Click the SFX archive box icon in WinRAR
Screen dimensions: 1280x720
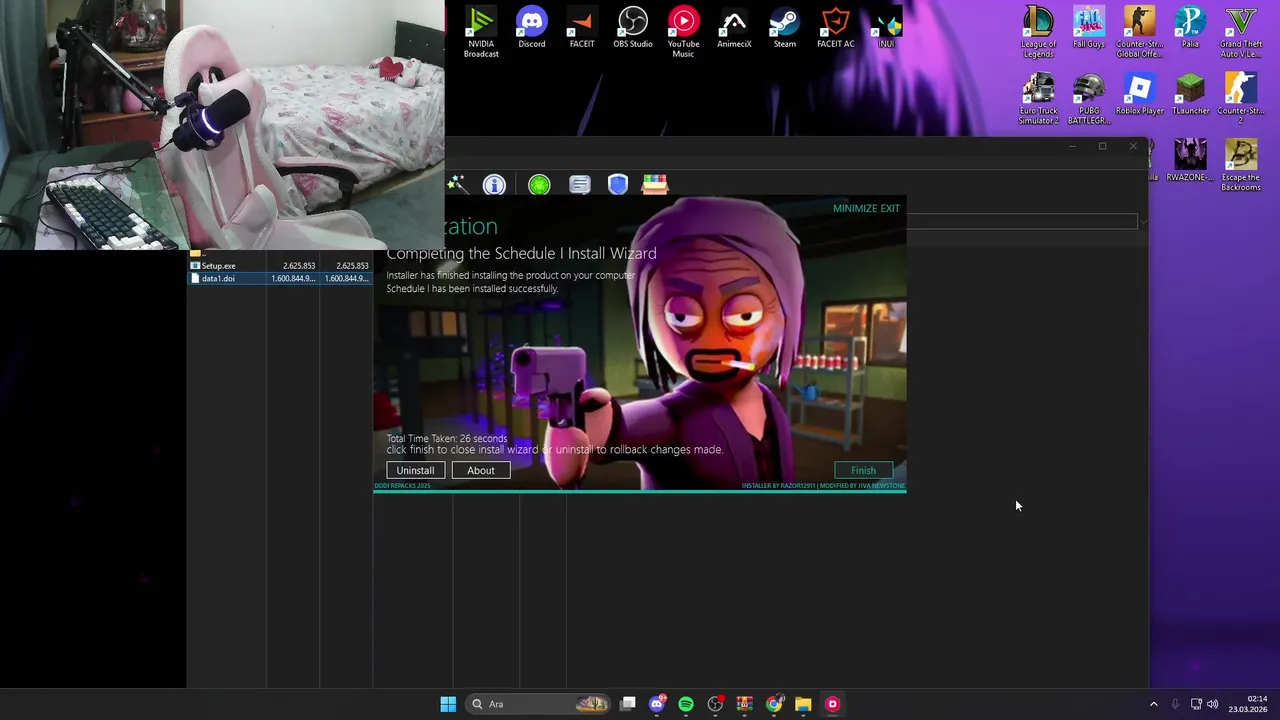pyautogui.click(x=655, y=184)
